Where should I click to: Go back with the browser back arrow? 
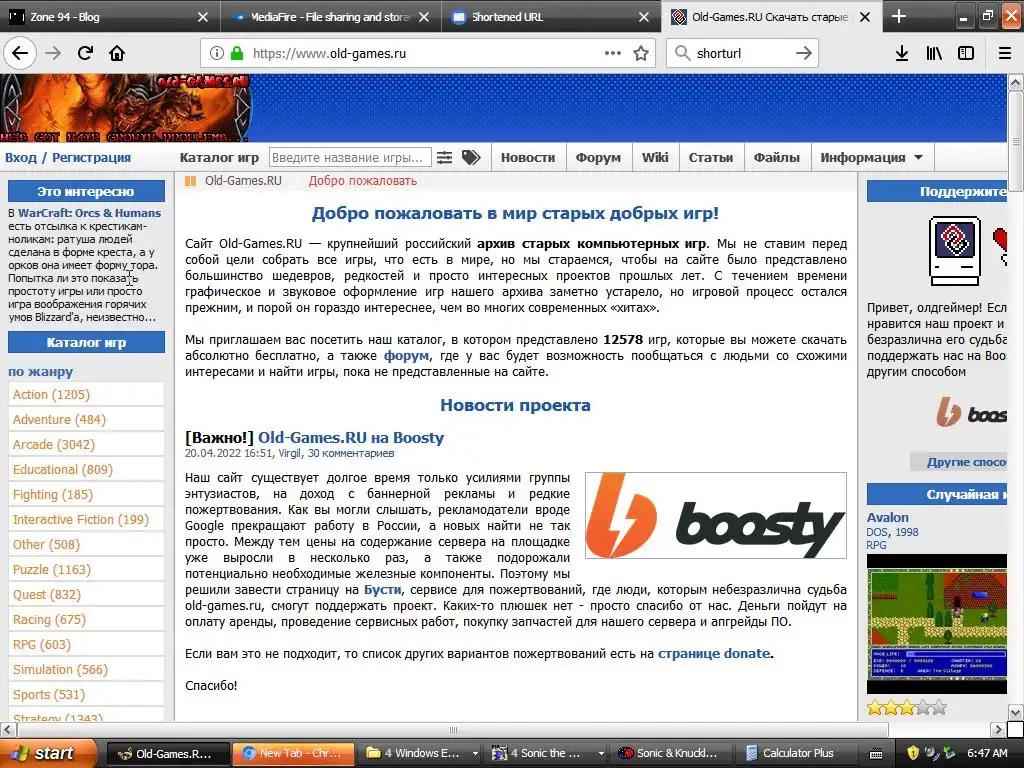click(x=20, y=53)
